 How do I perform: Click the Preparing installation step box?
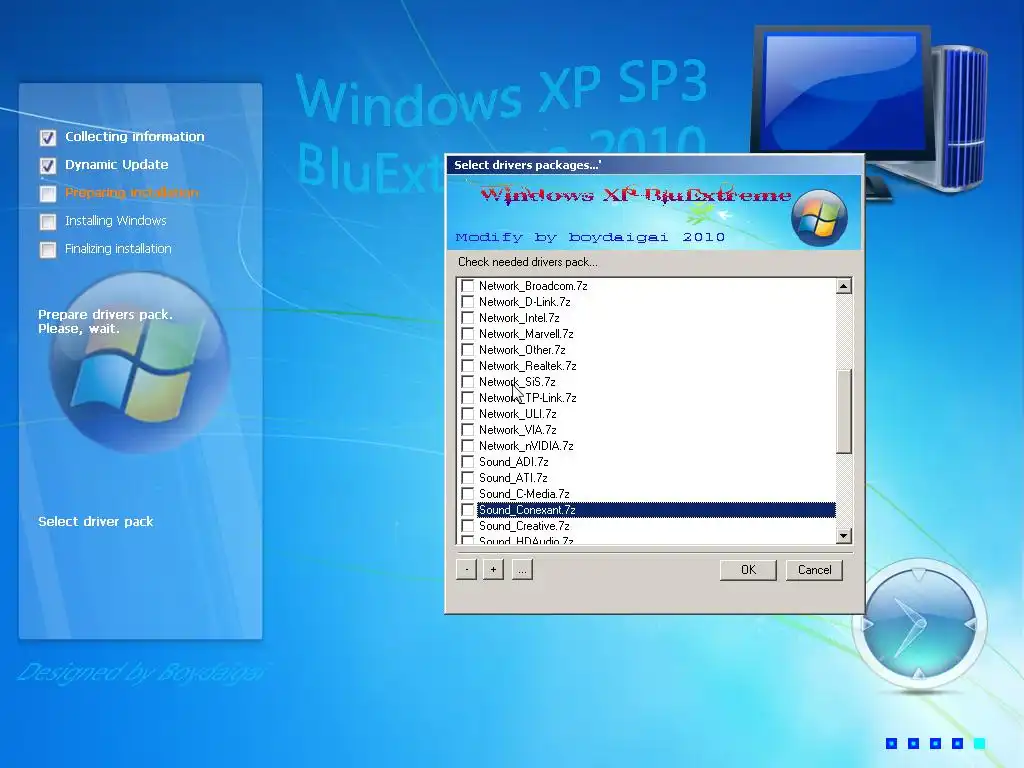pos(48,193)
